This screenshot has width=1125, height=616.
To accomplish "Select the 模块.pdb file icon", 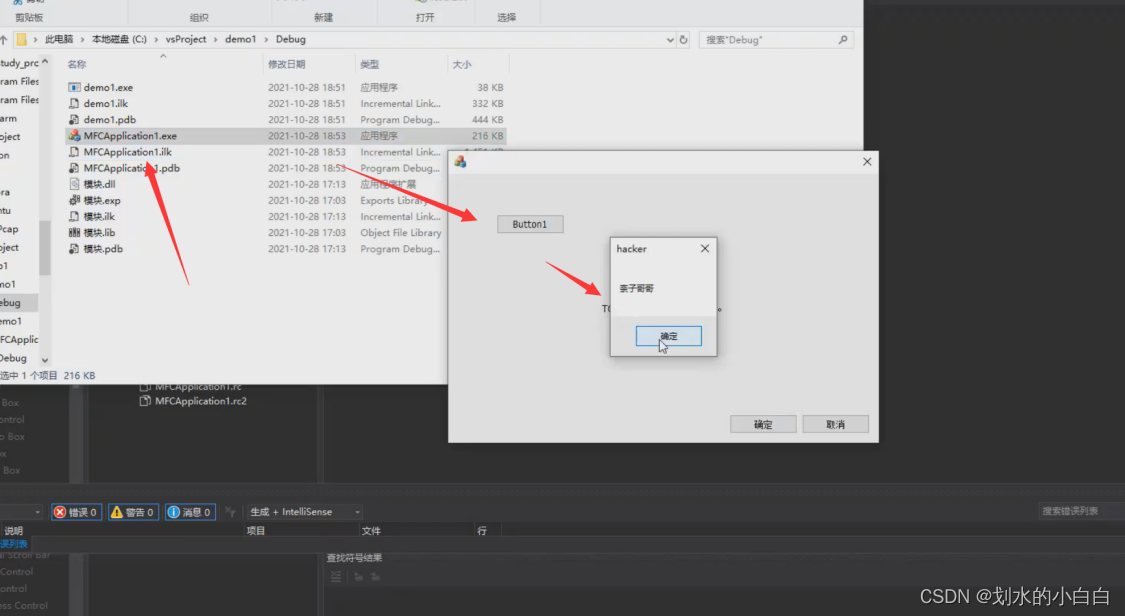I will (x=74, y=249).
